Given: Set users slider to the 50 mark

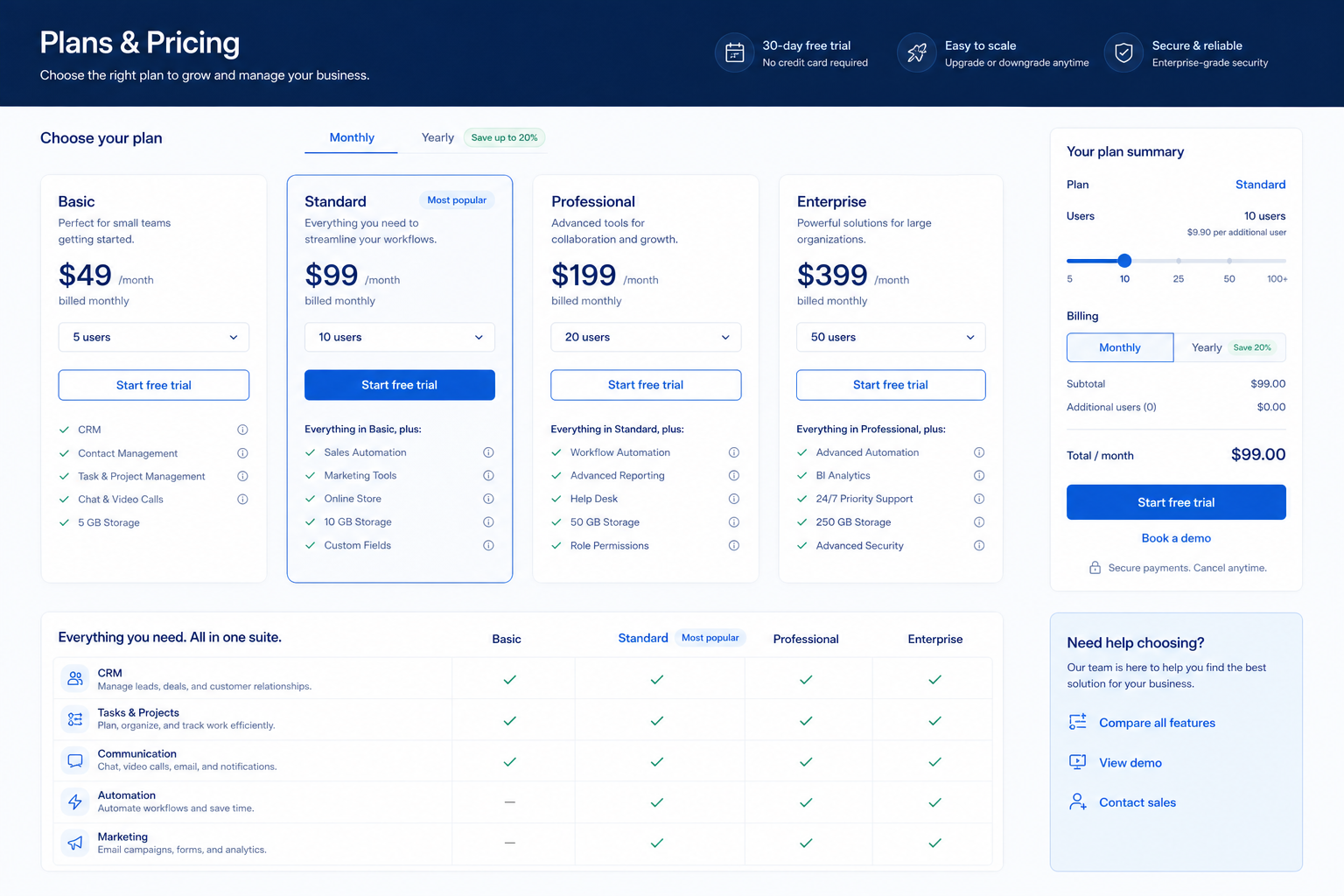Looking at the screenshot, I should [1229, 261].
